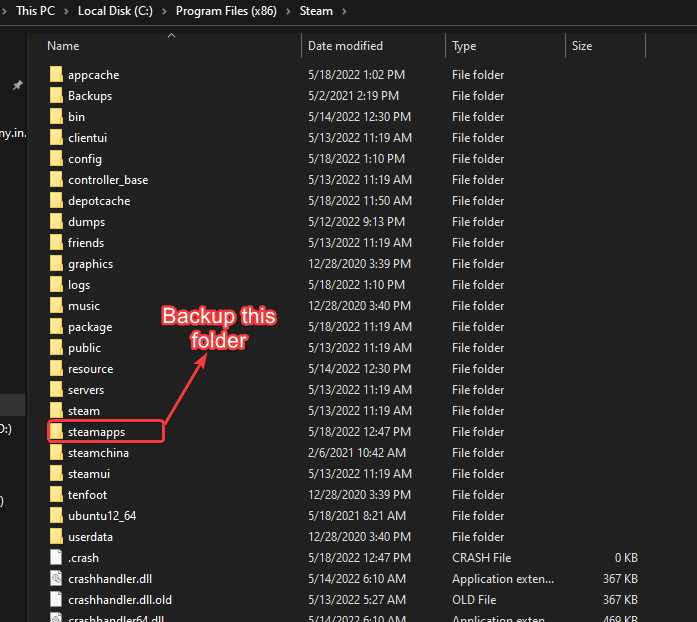Select the tenfoot folder icon
This screenshot has height=622, width=697.
click(56, 494)
